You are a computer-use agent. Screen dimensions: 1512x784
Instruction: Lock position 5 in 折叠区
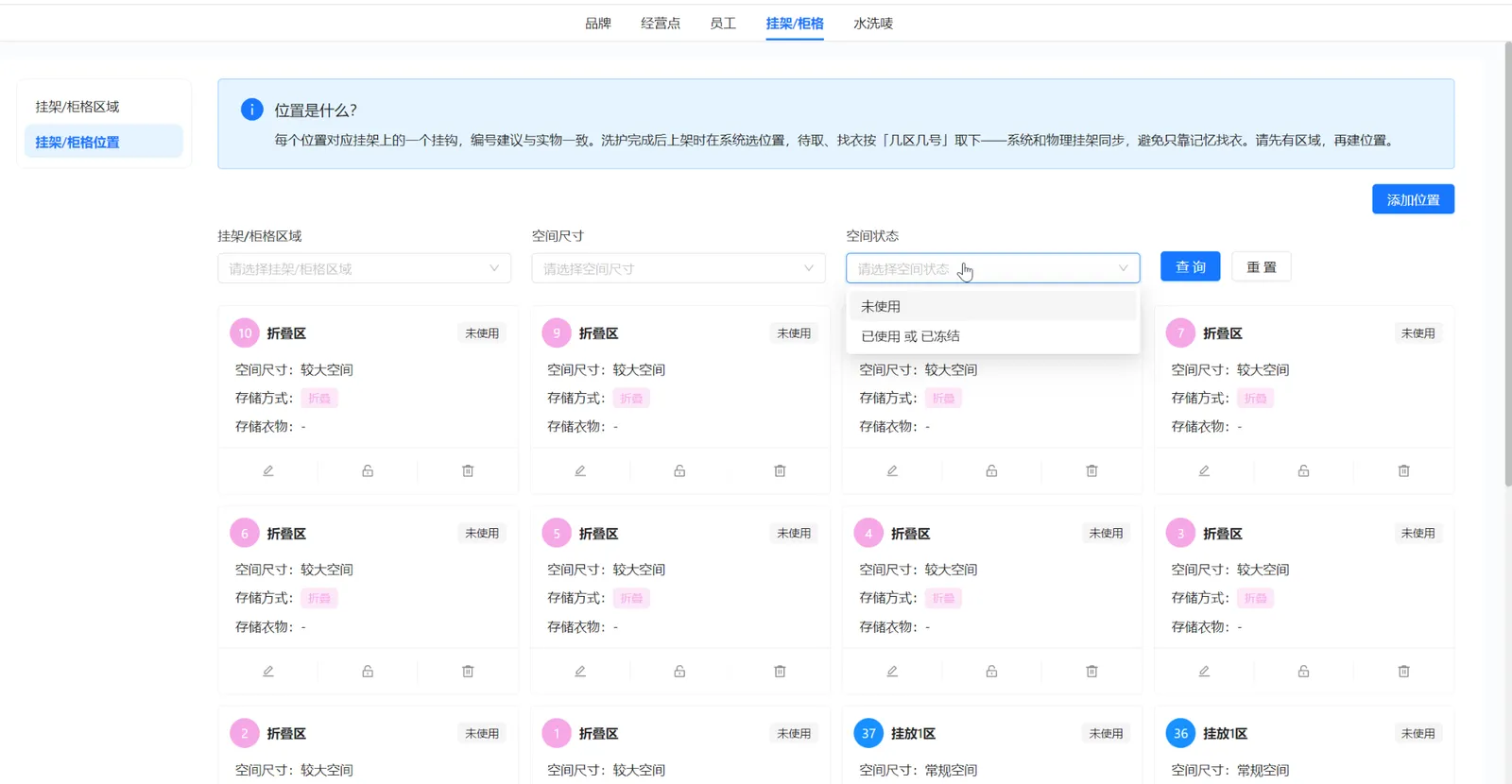click(679, 671)
